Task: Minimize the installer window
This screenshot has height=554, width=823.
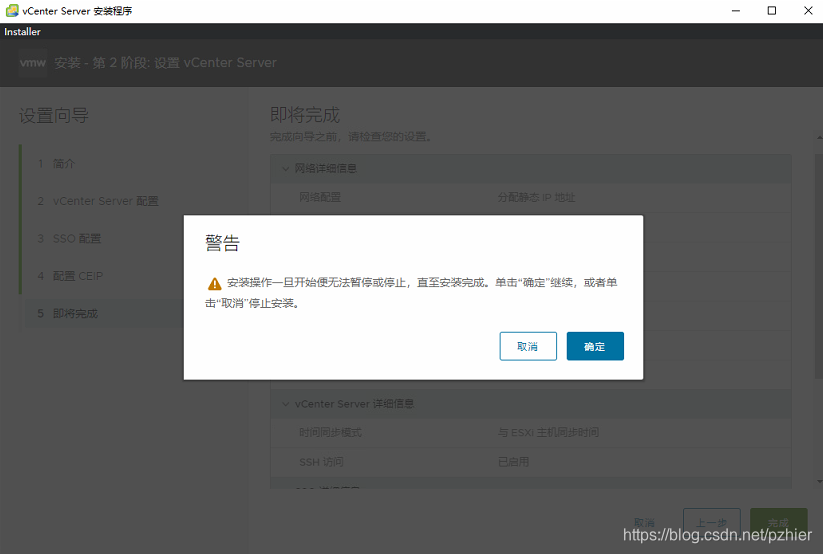Action: click(x=736, y=11)
